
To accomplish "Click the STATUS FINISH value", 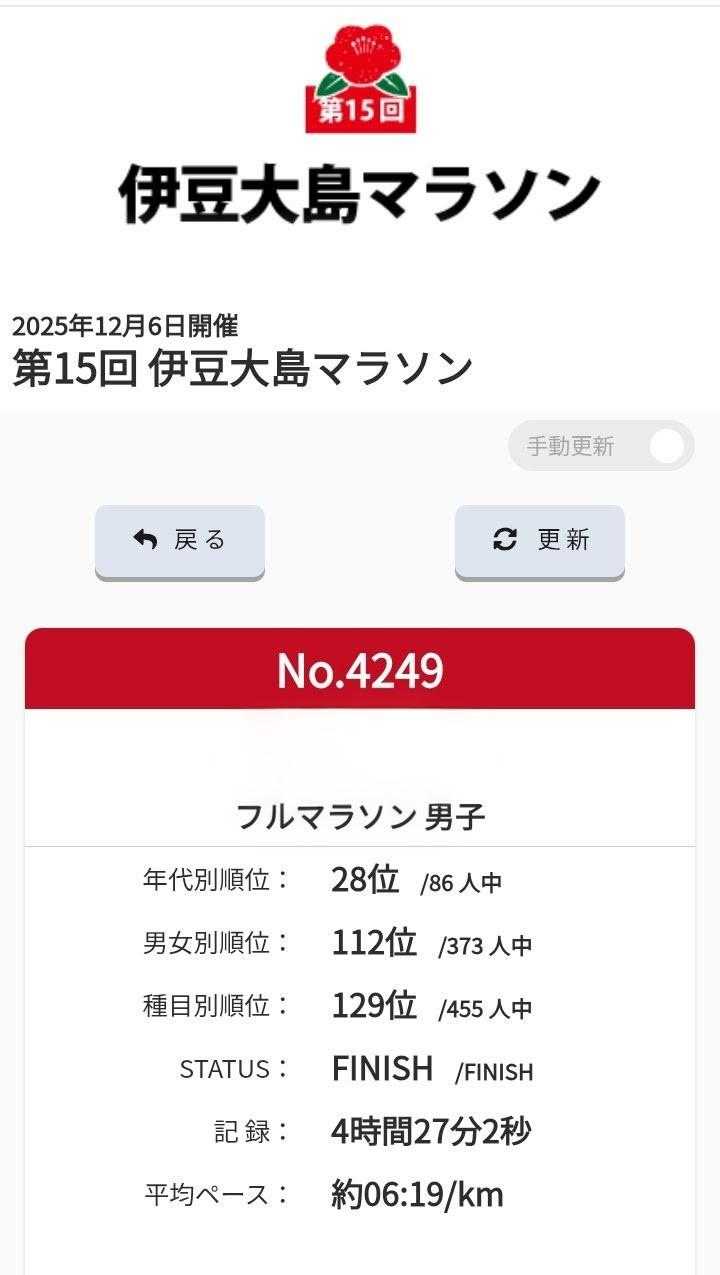I will [382, 1068].
